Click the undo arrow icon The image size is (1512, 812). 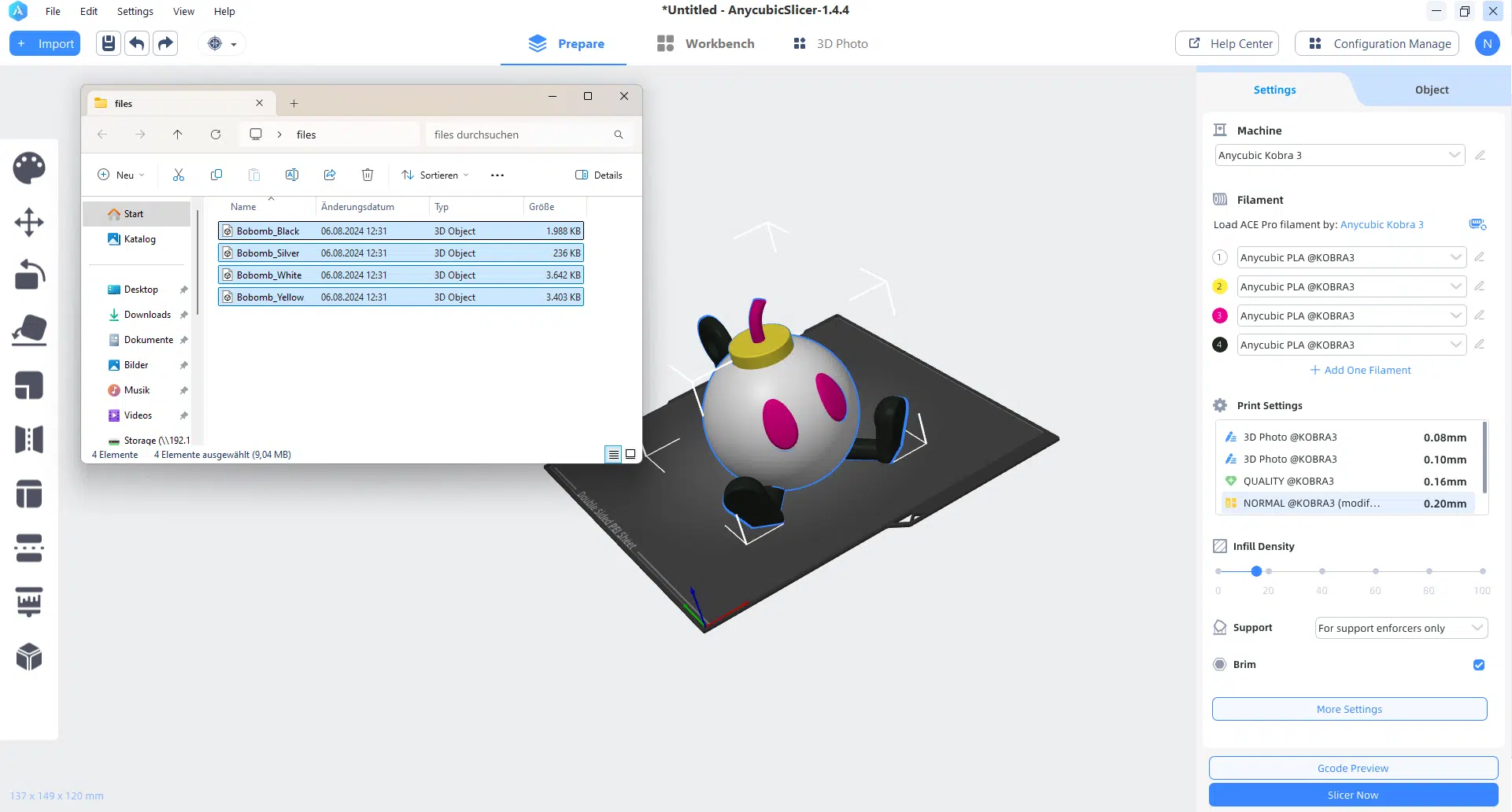click(x=137, y=43)
